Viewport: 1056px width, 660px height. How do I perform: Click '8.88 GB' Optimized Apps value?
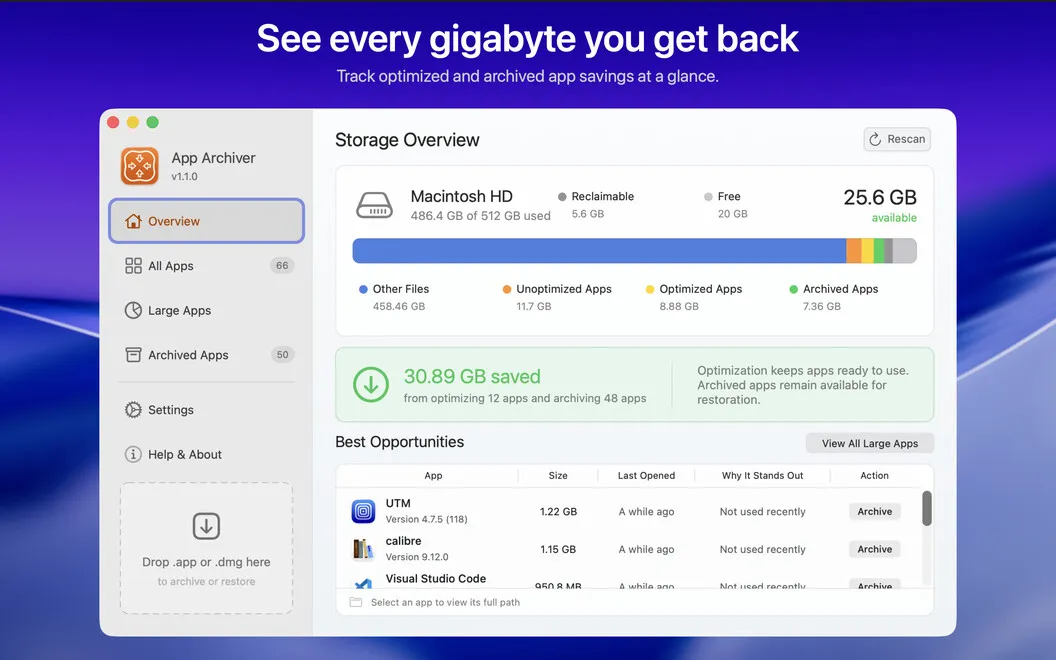pos(679,306)
